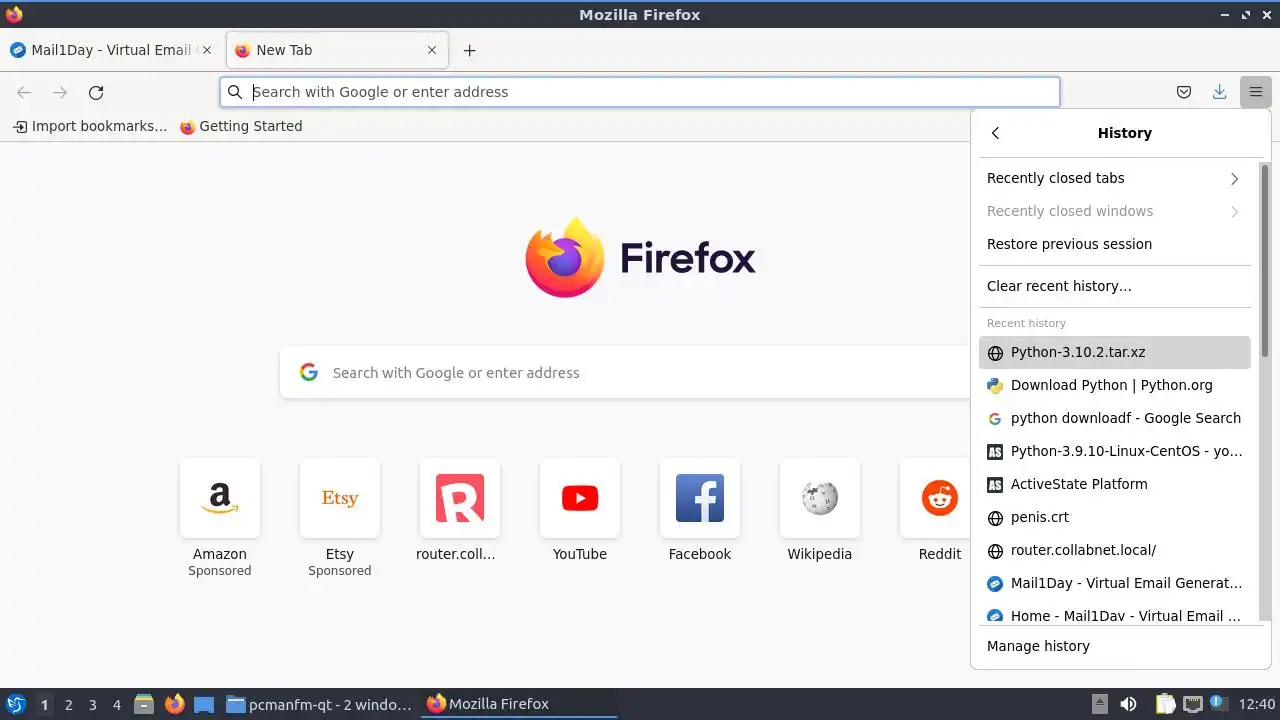Viewport: 1280px width, 720px height.
Task: Open the network tray icon
Action: (1192, 704)
